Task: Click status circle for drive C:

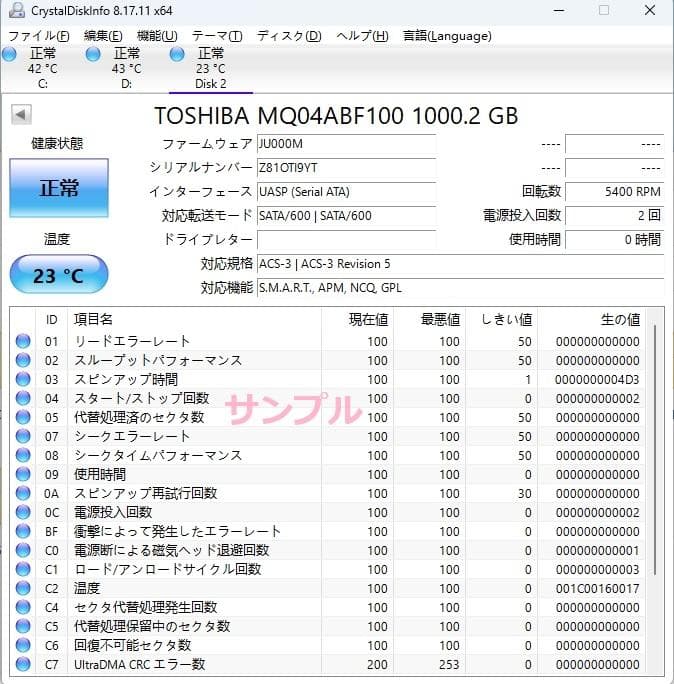Action: 9,55
